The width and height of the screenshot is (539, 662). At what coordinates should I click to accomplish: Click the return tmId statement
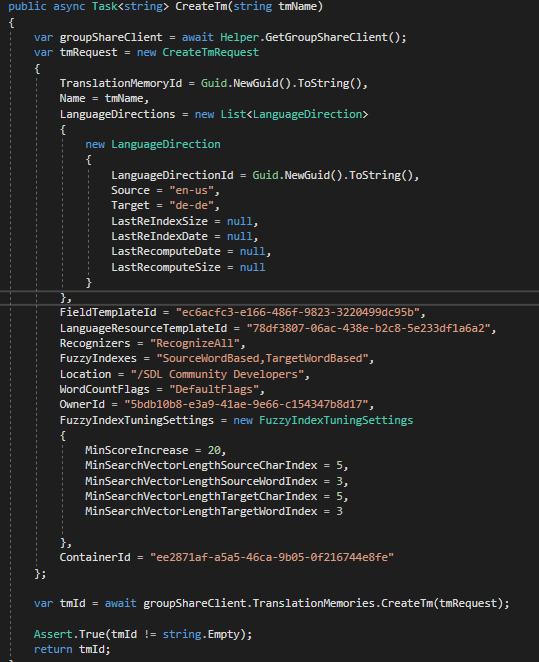[x=72, y=649]
